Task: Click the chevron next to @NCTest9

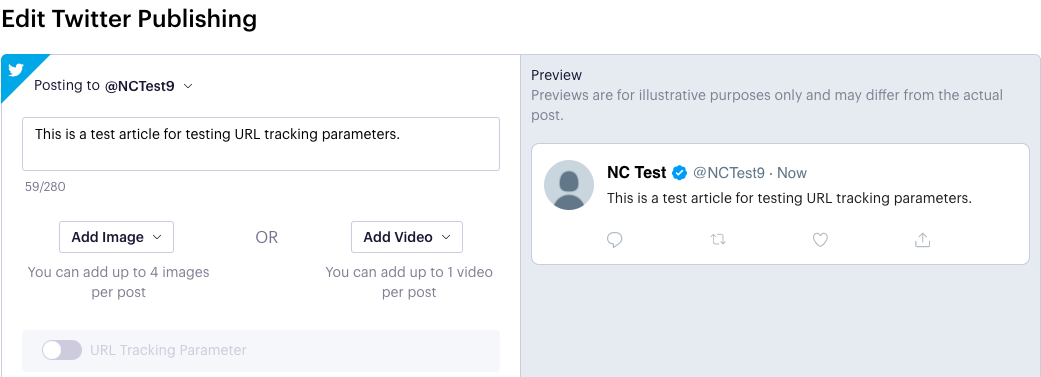Action: click(188, 86)
